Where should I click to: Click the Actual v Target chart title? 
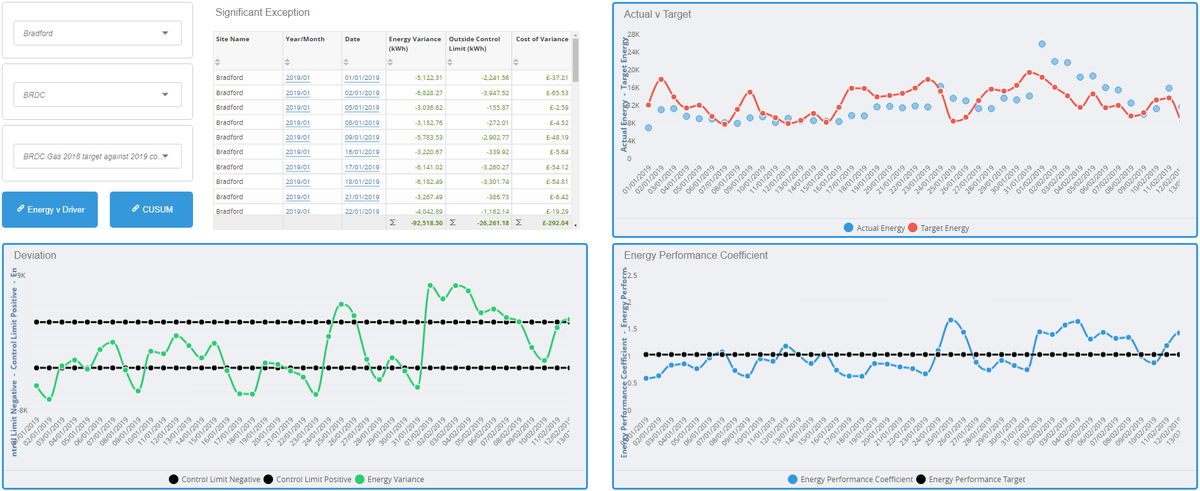pyautogui.click(x=657, y=15)
